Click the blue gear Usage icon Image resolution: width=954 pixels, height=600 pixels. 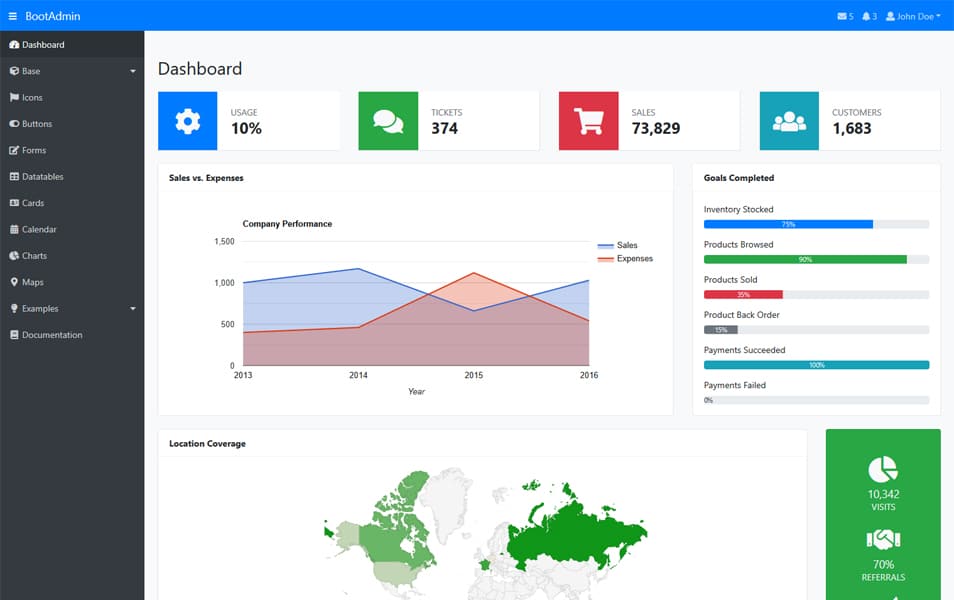[188, 121]
